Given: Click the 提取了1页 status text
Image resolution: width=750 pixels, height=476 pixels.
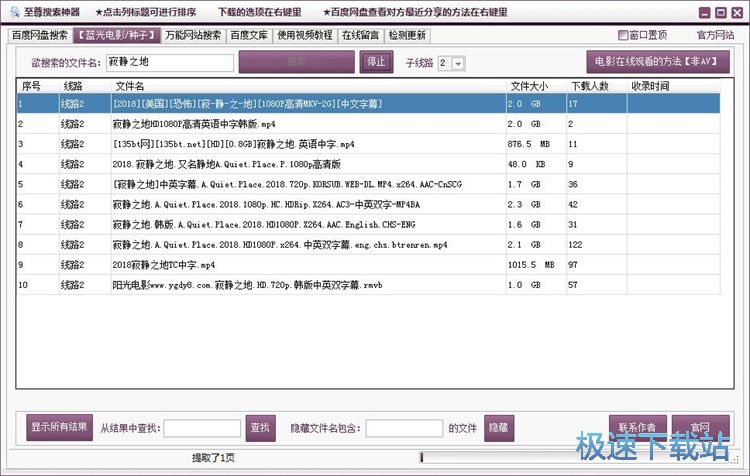Looking at the screenshot, I should point(213,458).
